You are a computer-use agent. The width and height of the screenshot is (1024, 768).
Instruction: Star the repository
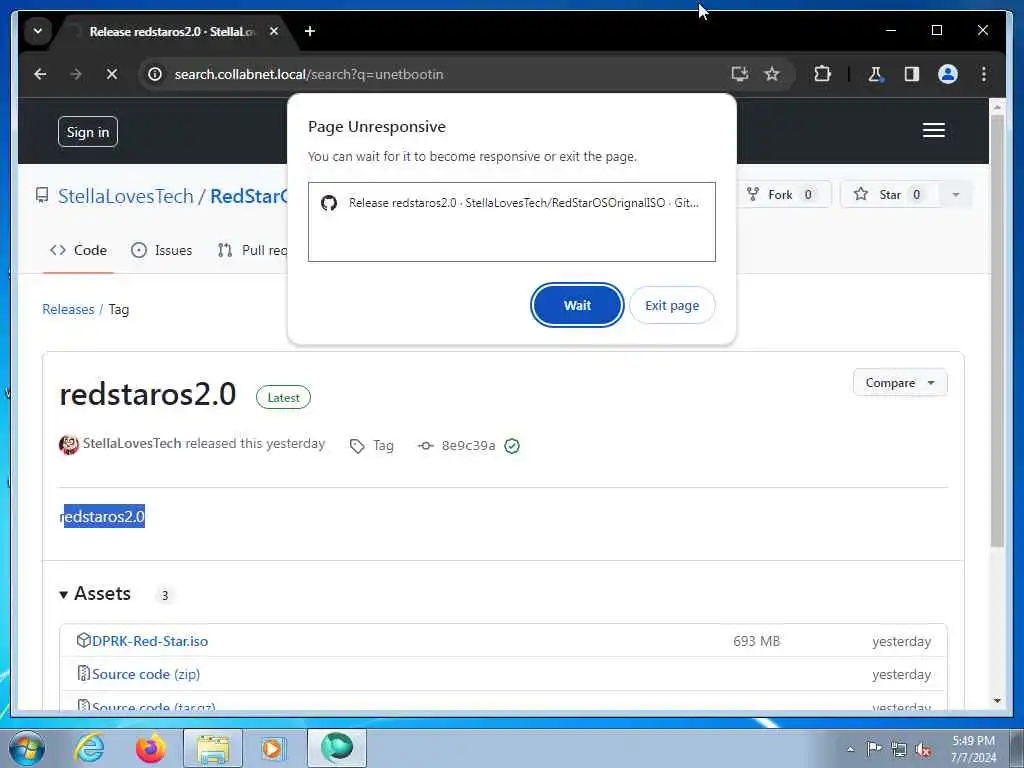(889, 195)
